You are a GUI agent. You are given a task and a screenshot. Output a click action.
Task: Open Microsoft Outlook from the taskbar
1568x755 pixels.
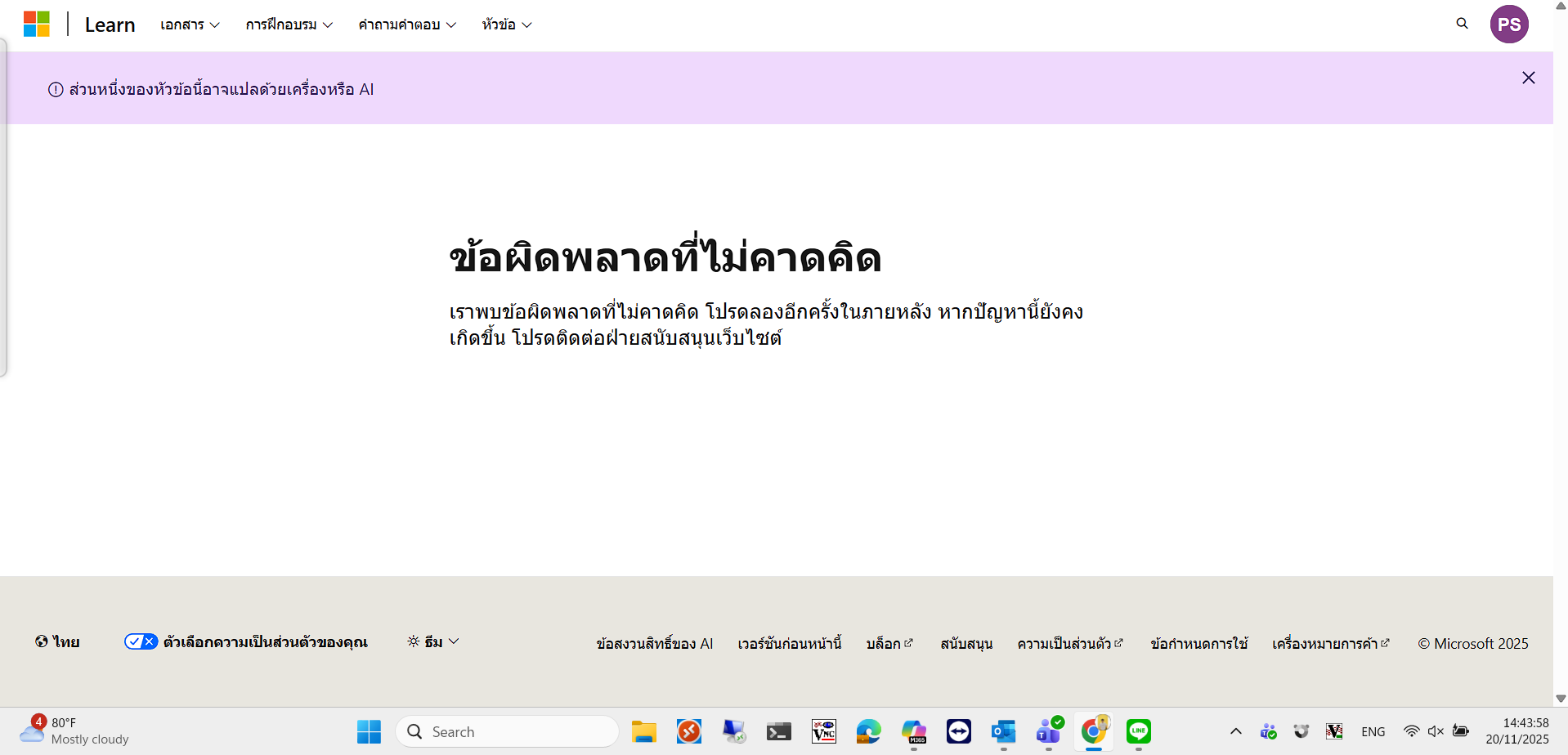[1003, 732]
